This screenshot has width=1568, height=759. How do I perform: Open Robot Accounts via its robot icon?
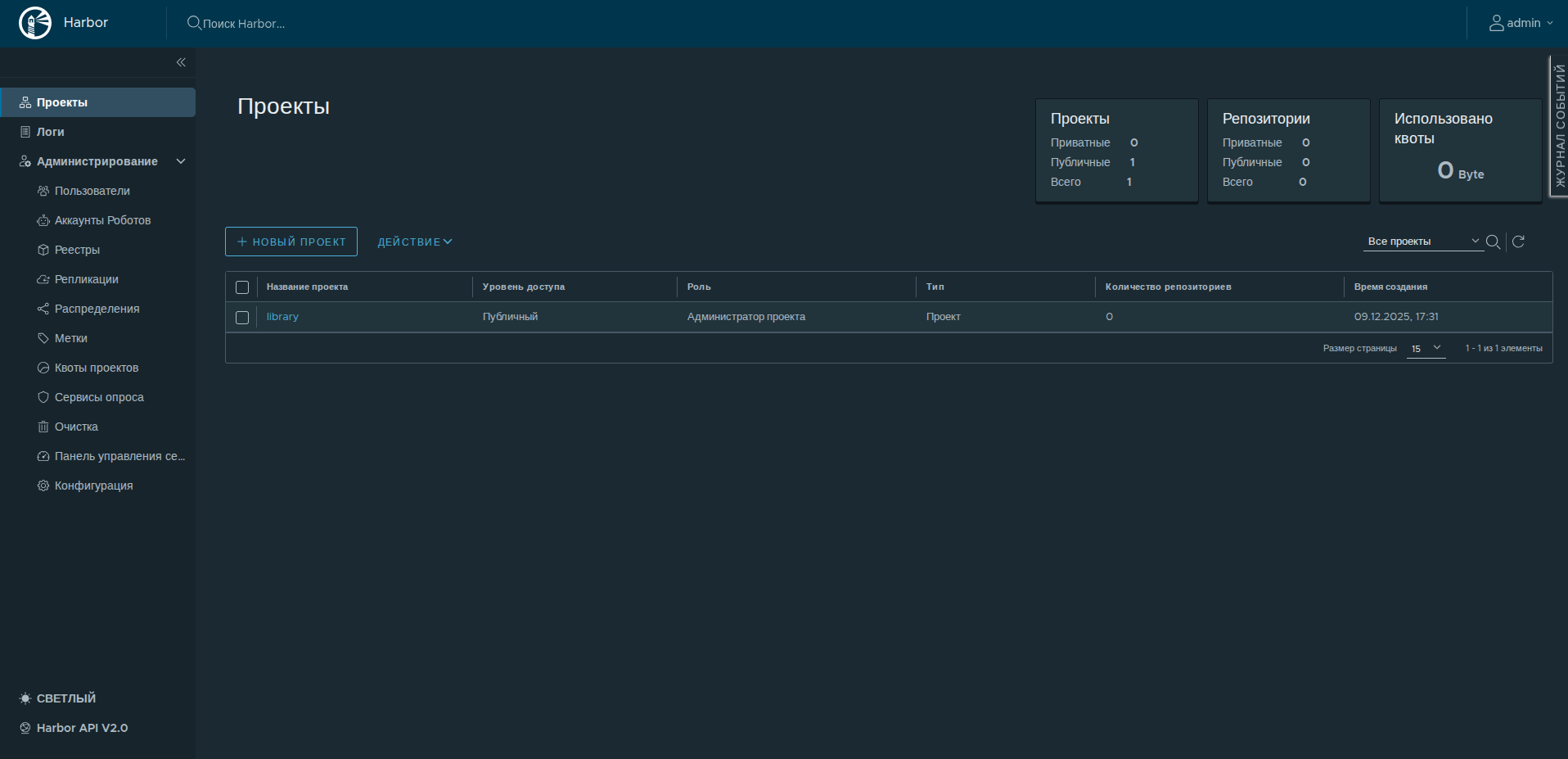[43, 220]
